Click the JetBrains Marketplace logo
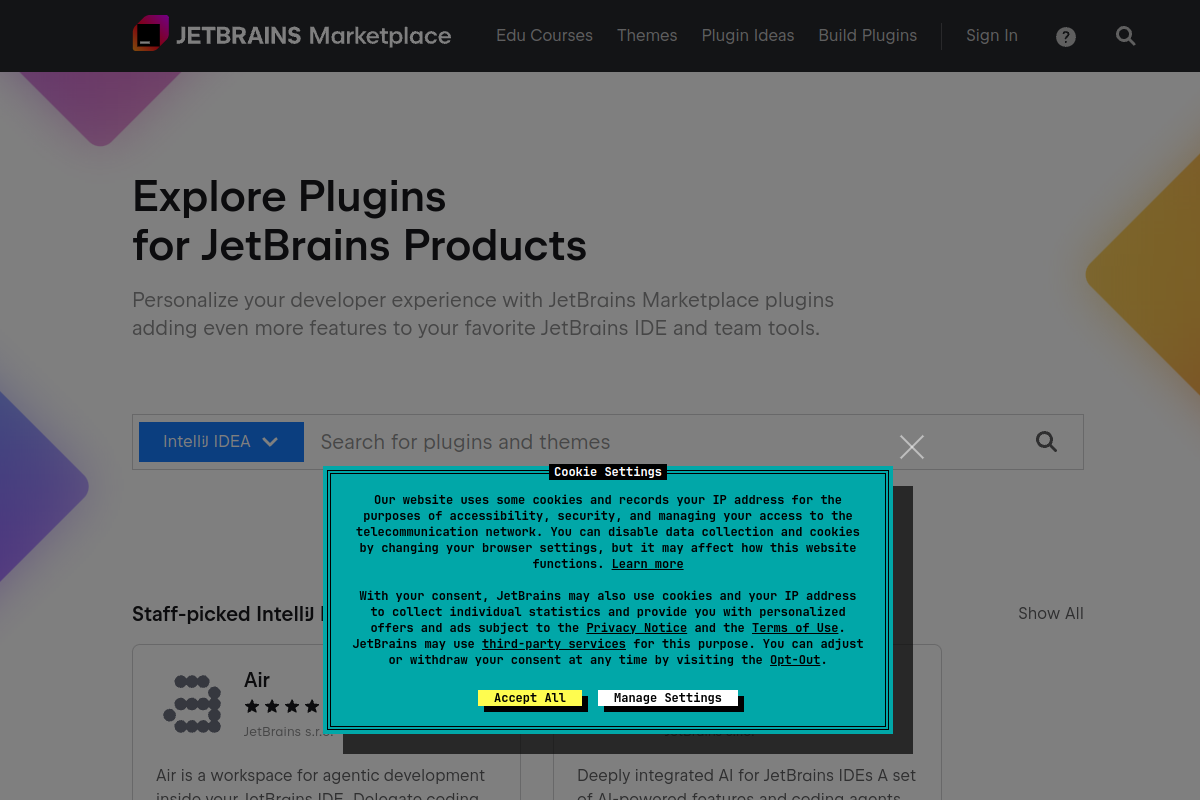Image resolution: width=1200 pixels, height=800 pixels. 292,35
